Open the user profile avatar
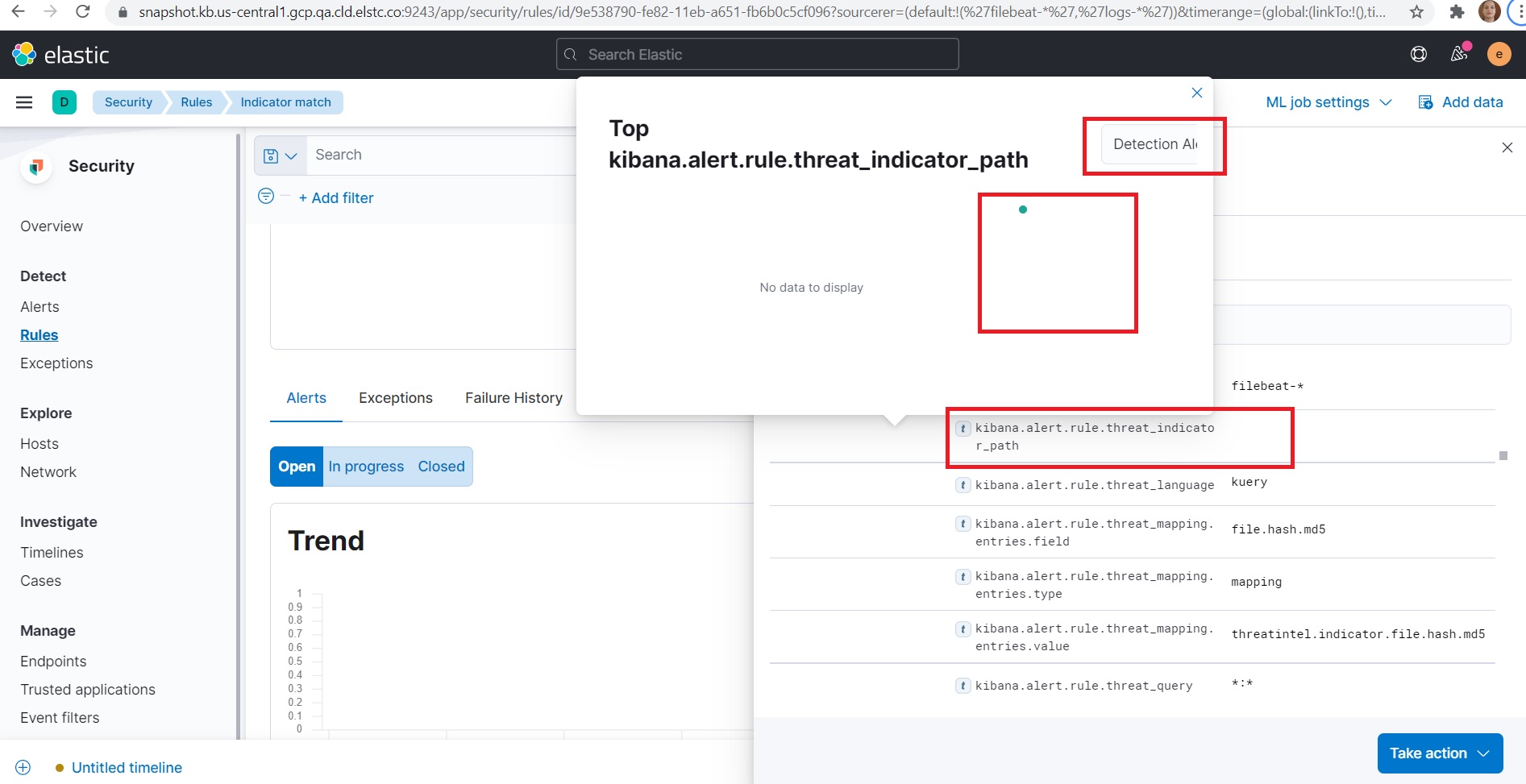Screen dimensions: 1526x784 pos(1499,53)
